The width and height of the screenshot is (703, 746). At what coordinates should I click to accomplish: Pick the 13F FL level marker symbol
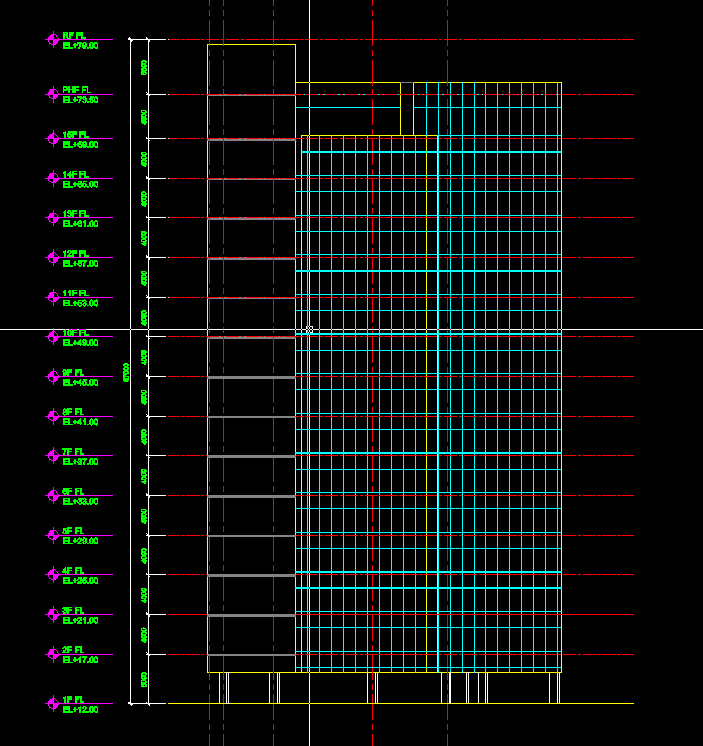(x=53, y=218)
